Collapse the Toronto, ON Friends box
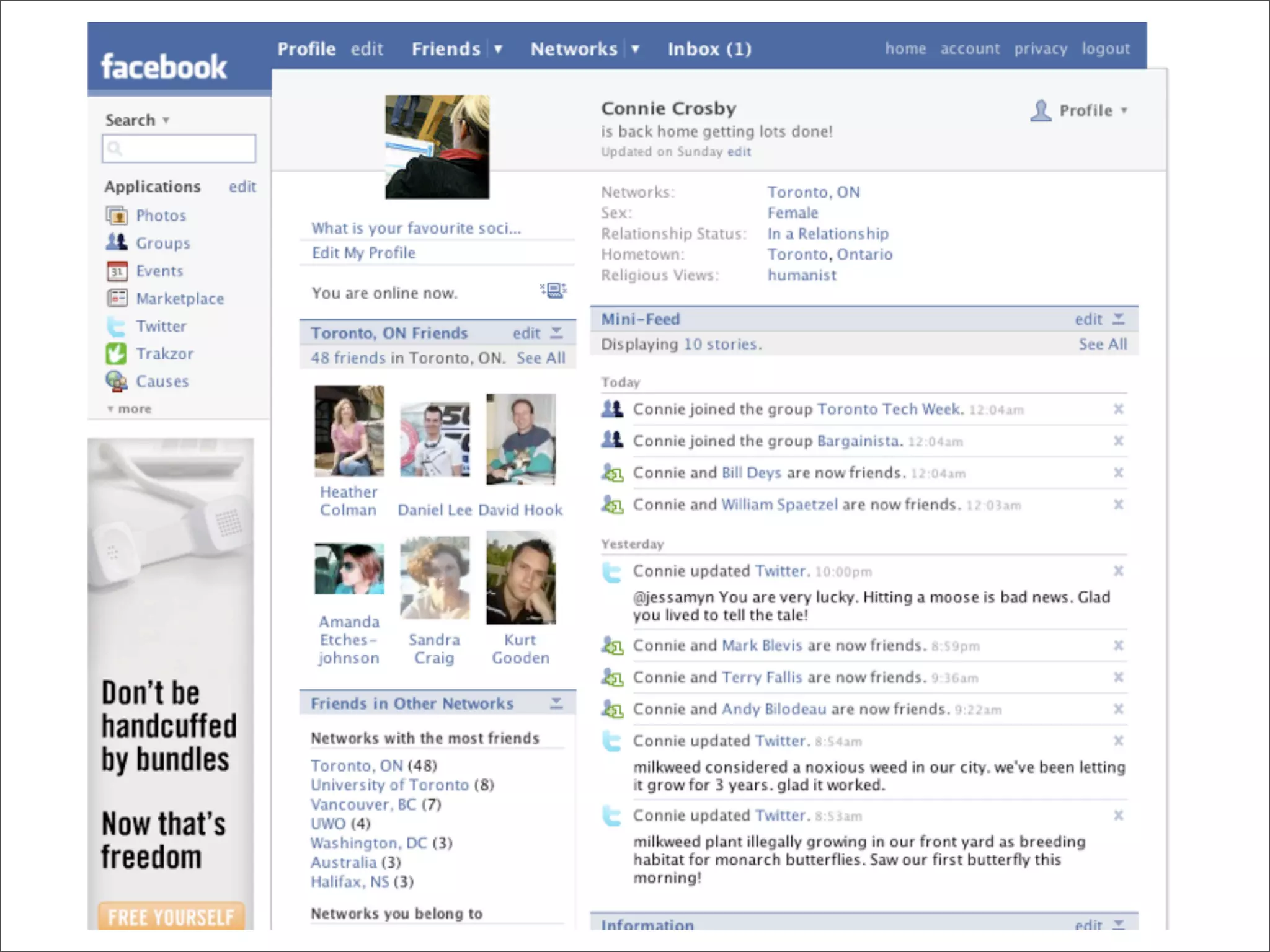The width and height of the screenshot is (1270, 952). [x=557, y=333]
